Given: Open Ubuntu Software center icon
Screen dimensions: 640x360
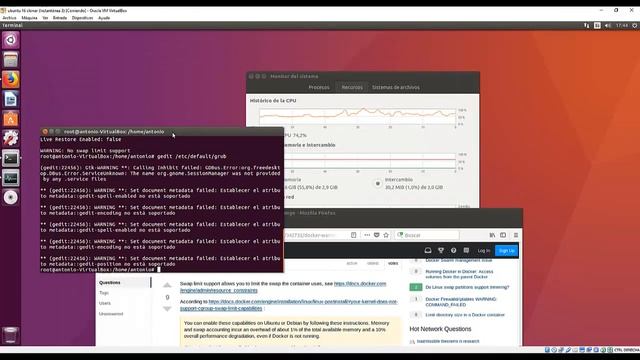Looking at the screenshot, I should point(11,119).
